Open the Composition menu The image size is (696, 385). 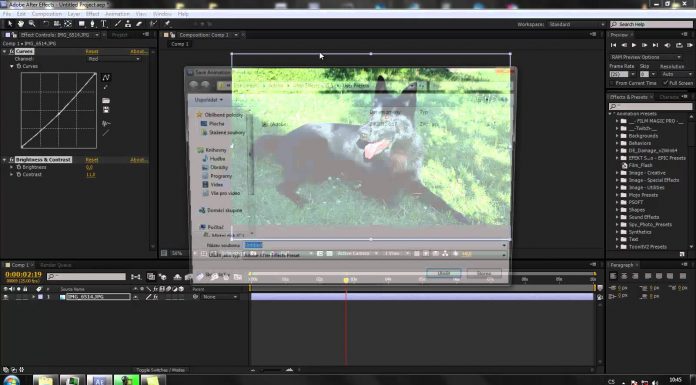46,14
